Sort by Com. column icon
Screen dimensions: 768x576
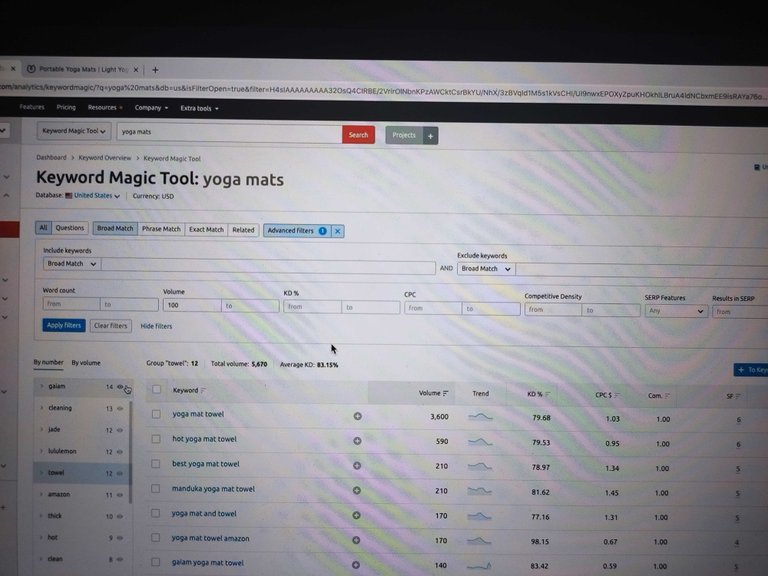click(x=668, y=396)
